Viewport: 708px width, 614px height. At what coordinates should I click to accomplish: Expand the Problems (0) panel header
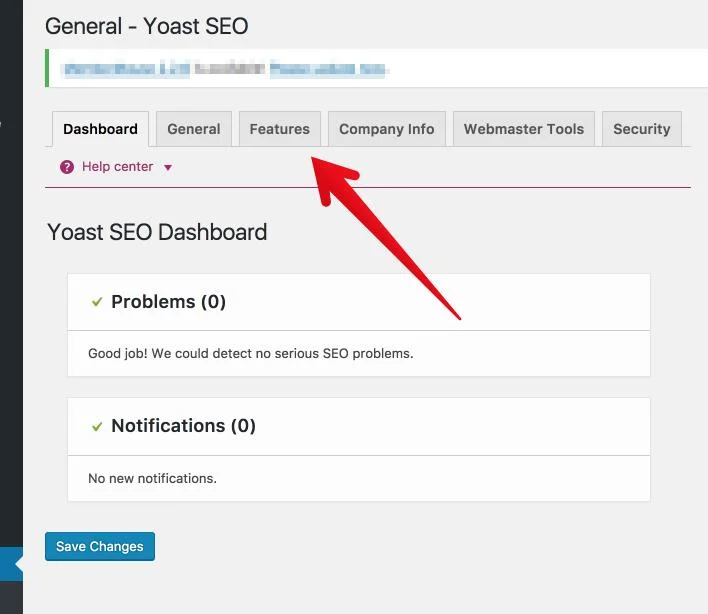(358, 302)
